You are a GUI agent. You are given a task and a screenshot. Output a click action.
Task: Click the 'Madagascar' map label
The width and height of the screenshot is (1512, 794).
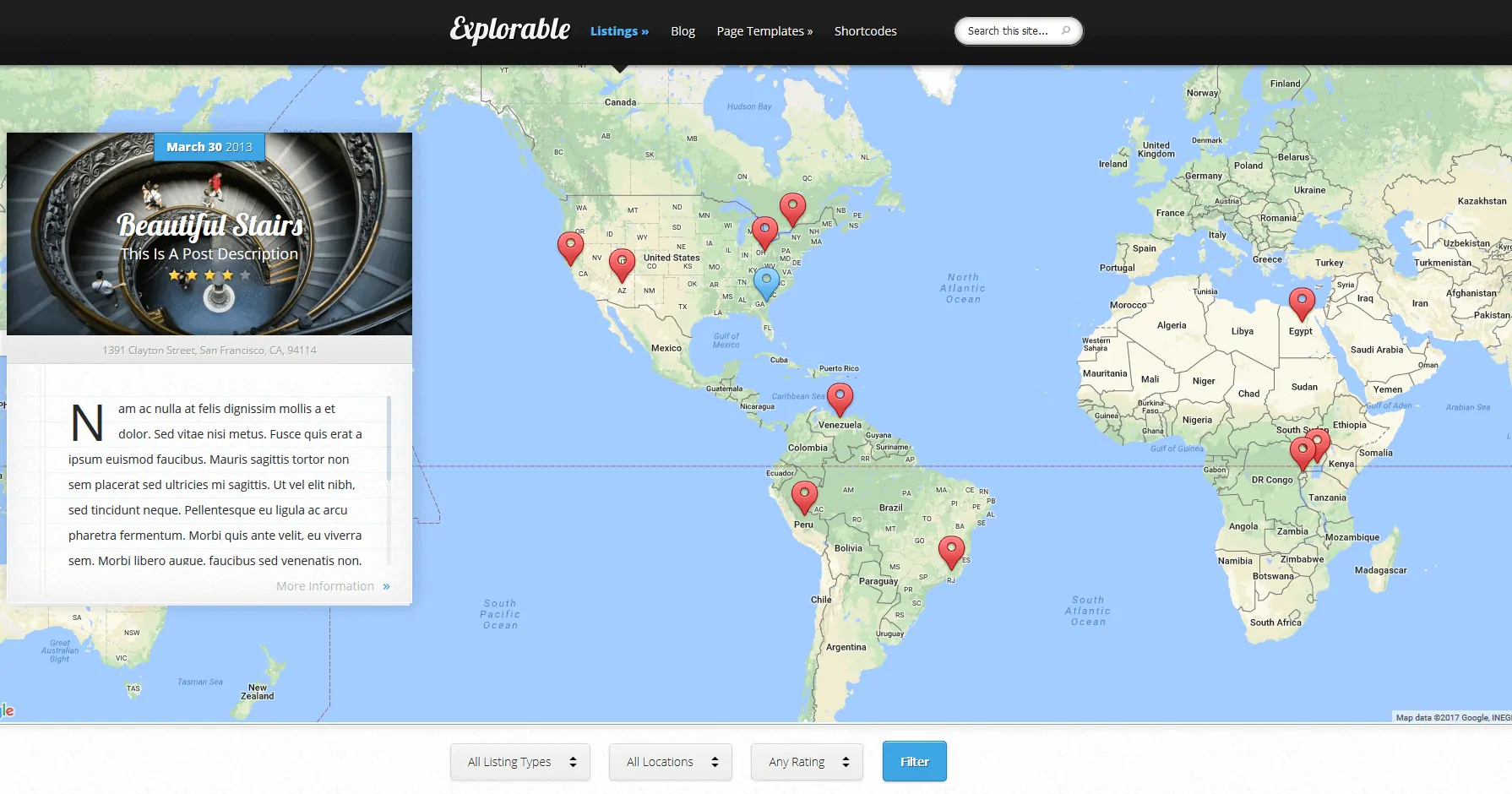pyautogui.click(x=1380, y=570)
